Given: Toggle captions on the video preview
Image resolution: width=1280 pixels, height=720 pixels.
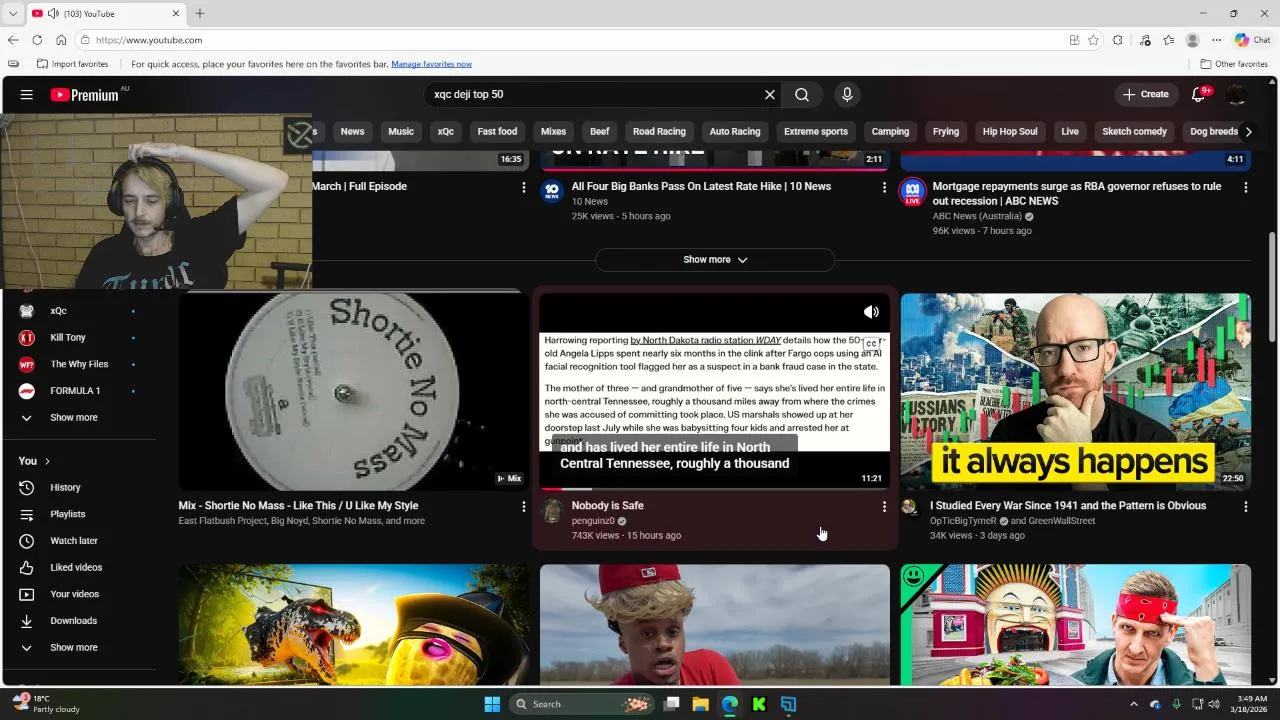Looking at the screenshot, I should click(871, 343).
